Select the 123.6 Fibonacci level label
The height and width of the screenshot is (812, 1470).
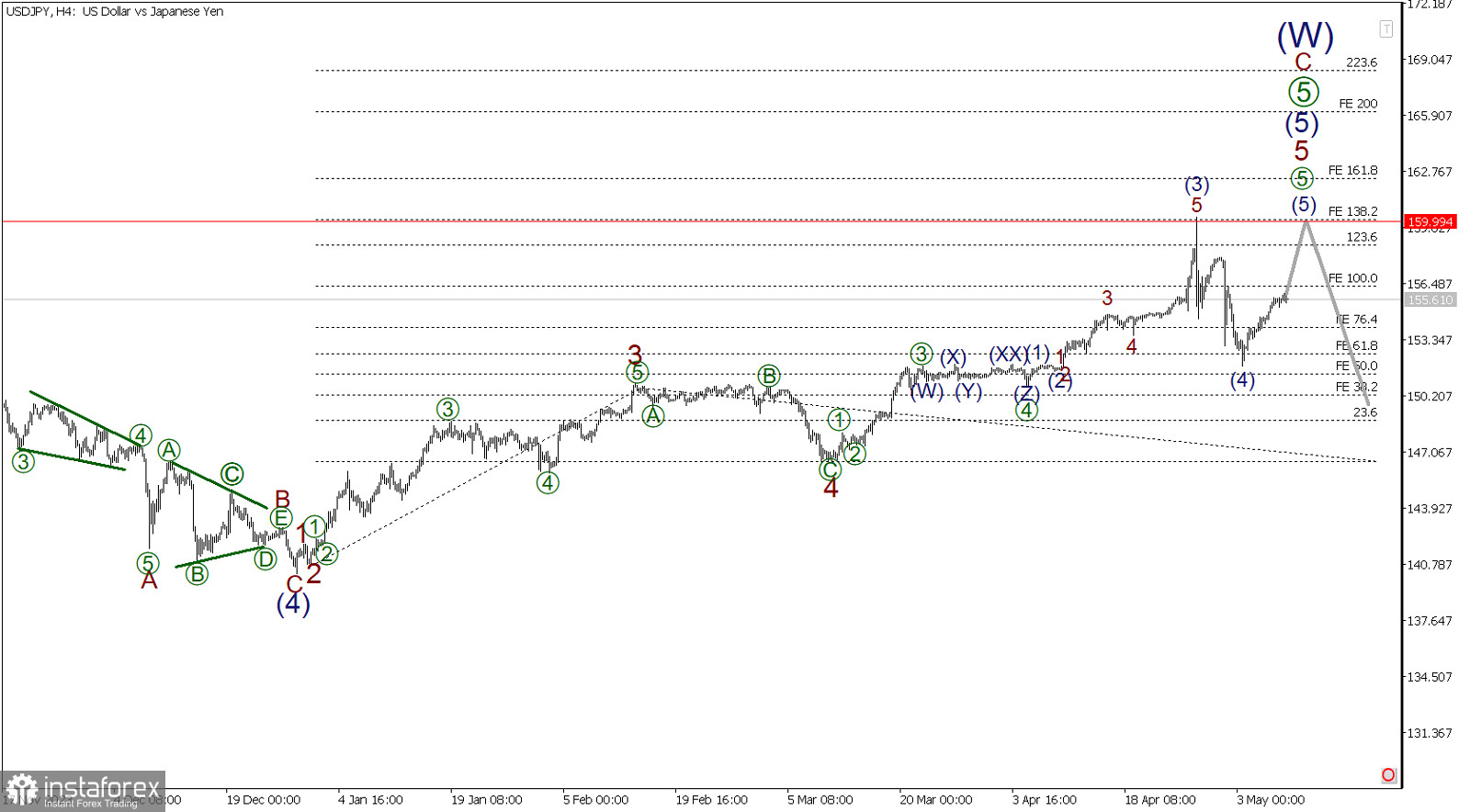click(x=1362, y=237)
